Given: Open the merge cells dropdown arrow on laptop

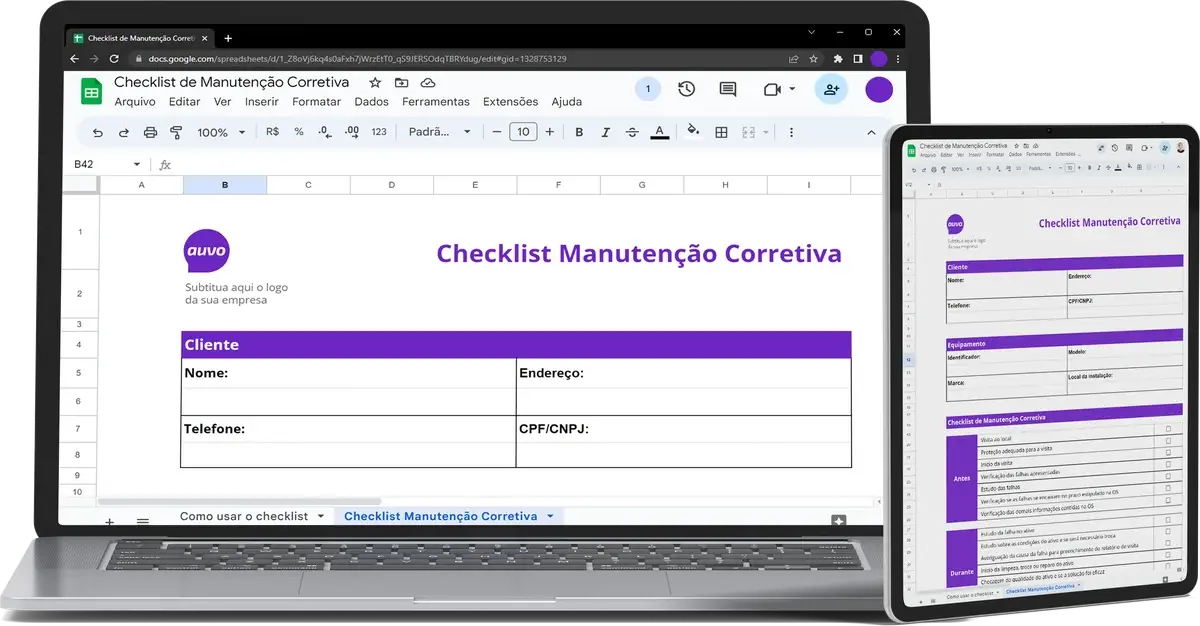Looking at the screenshot, I should coord(766,132).
